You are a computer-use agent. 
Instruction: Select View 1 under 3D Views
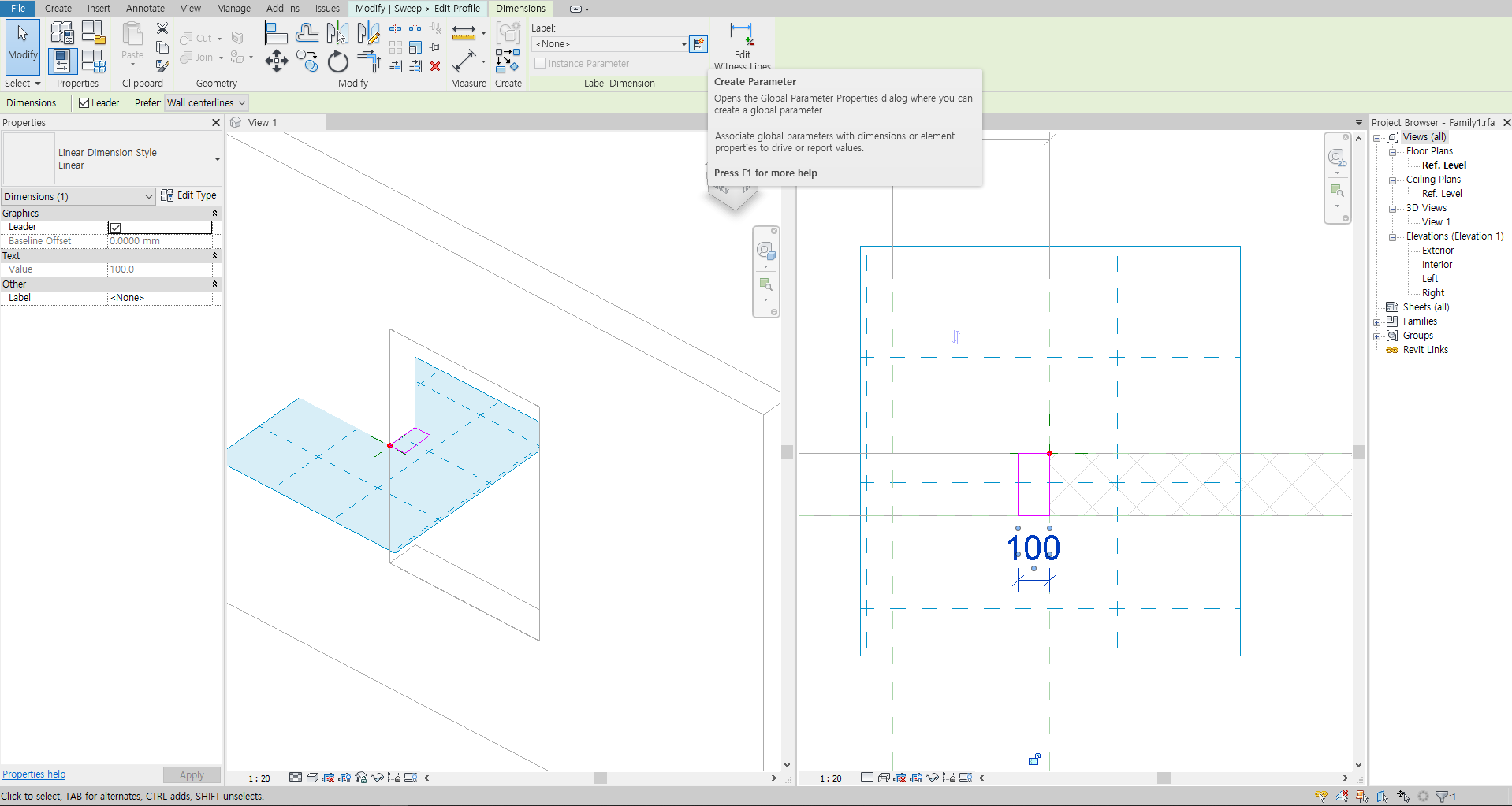click(x=1436, y=222)
